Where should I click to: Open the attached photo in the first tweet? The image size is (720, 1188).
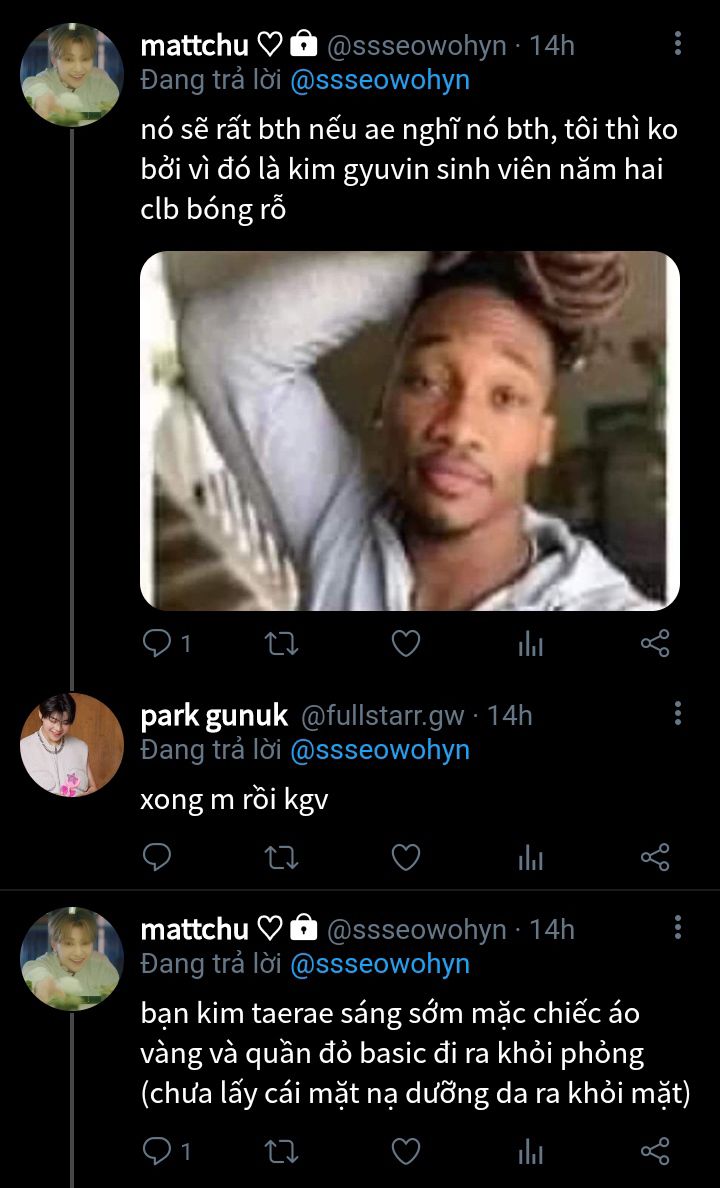(409, 430)
